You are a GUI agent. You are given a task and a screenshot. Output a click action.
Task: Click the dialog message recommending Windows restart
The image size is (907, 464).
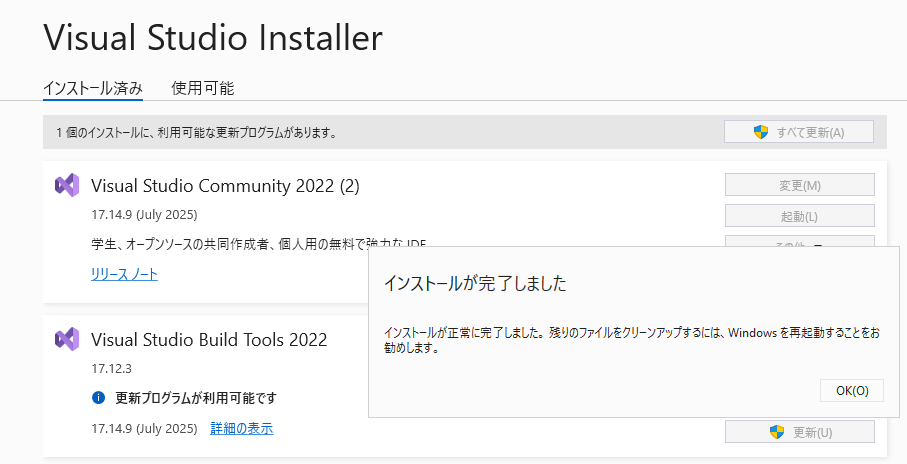(x=632, y=341)
